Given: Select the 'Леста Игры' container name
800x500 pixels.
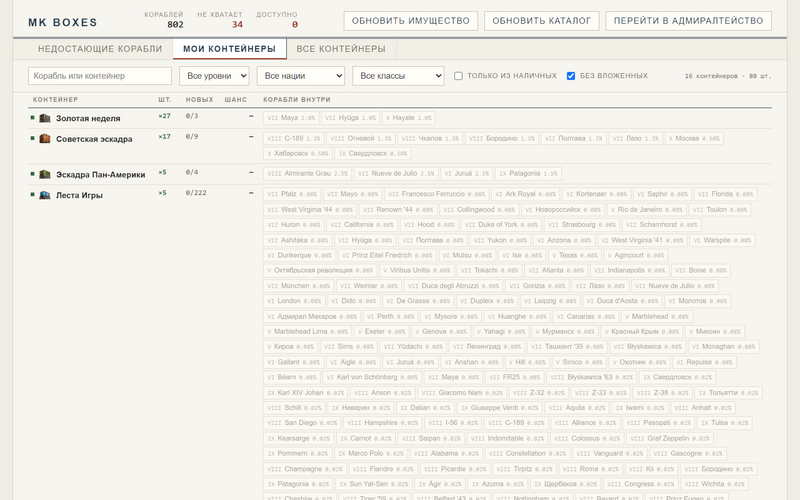Looking at the screenshot, I should point(79,195).
